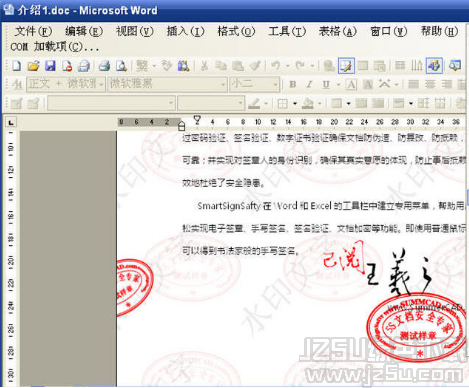The image size is (469, 388).
Task: Open a file with the folder icon
Action: click(x=33, y=66)
